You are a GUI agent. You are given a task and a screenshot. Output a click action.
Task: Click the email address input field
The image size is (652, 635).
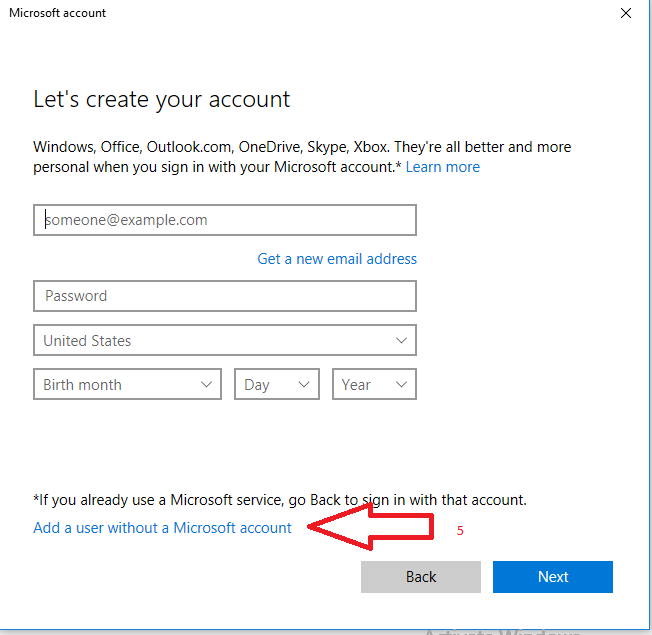pos(225,220)
